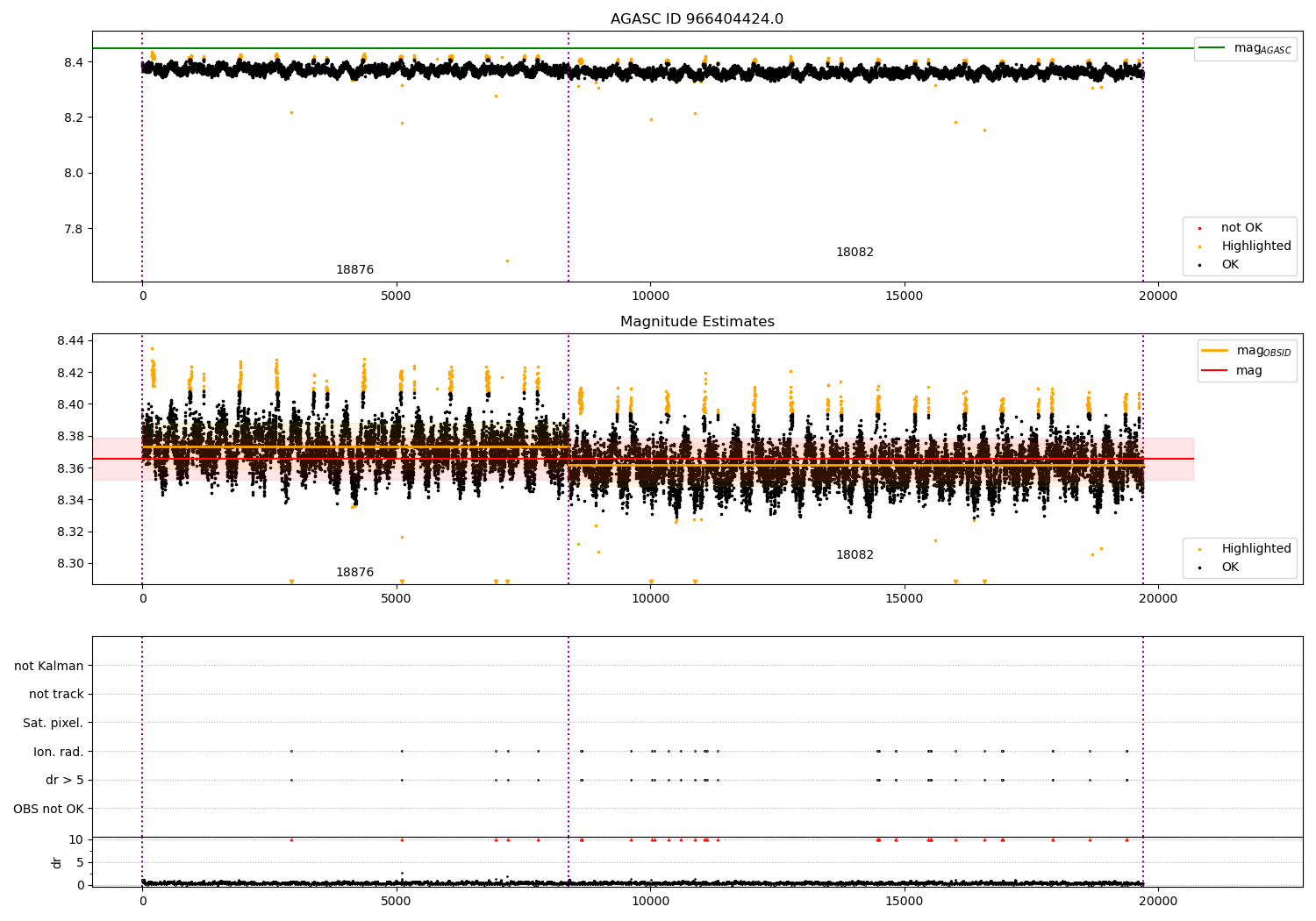Click the '8.36' y-axis tick label

[x=70, y=468]
